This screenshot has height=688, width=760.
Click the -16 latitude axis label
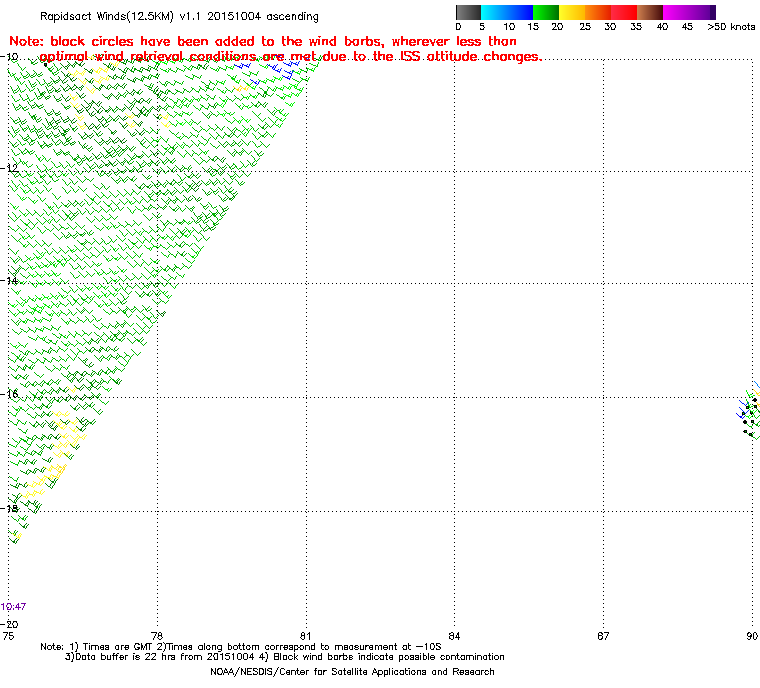coord(10,394)
